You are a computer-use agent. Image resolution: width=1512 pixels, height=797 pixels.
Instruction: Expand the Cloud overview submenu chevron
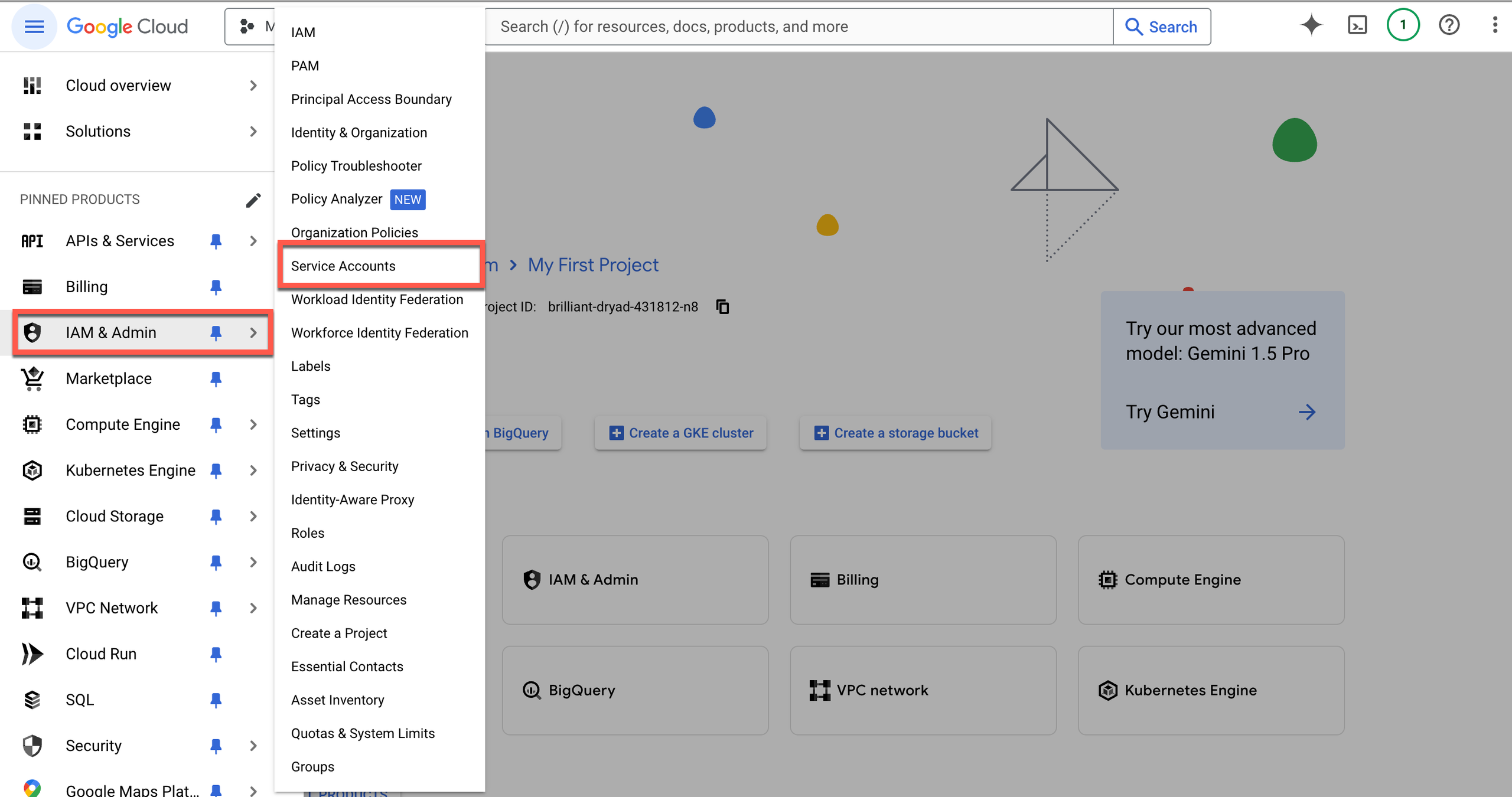click(x=253, y=86)
